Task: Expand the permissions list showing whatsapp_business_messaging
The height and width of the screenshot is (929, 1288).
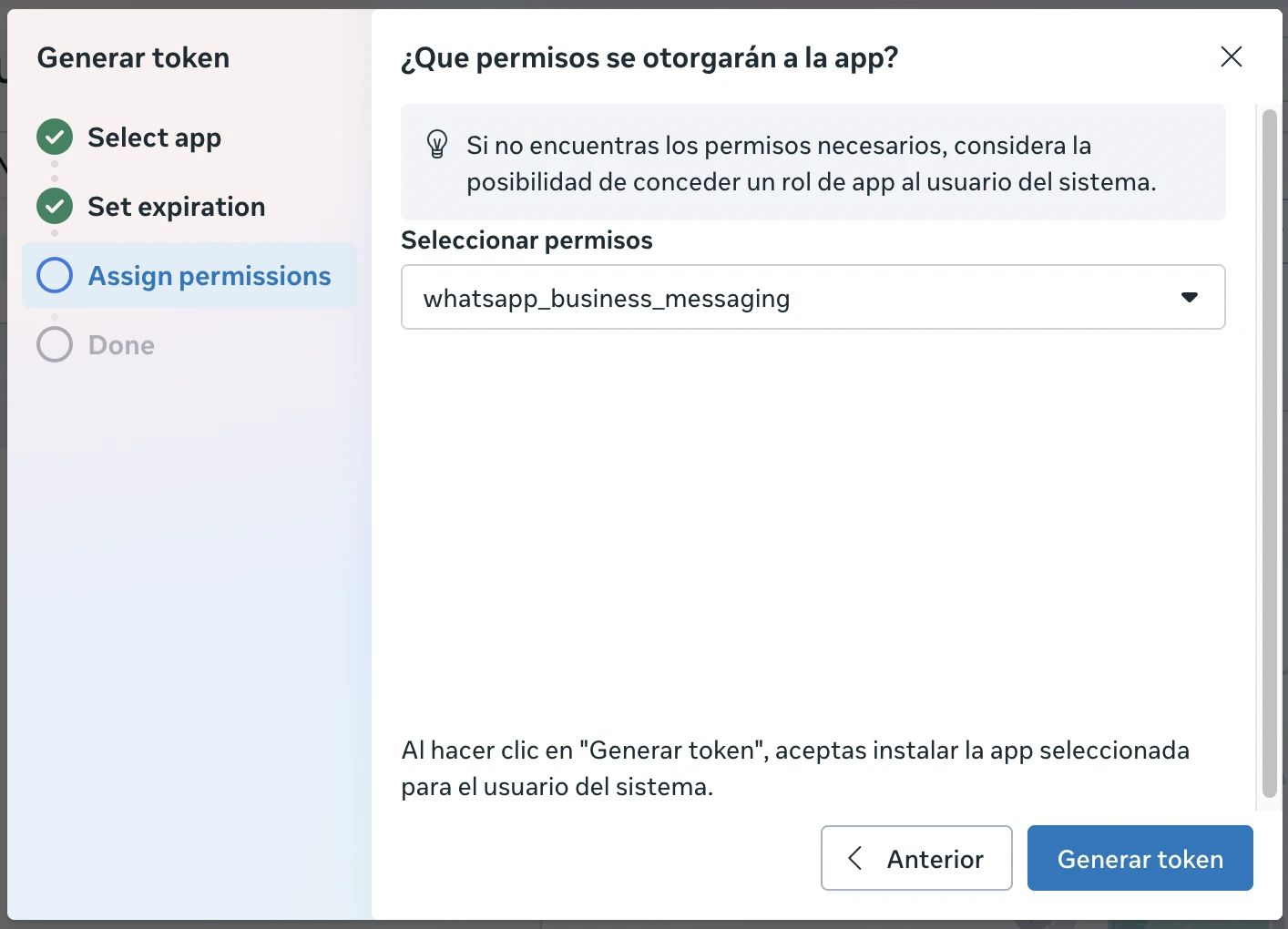Action: coord(813,297)
